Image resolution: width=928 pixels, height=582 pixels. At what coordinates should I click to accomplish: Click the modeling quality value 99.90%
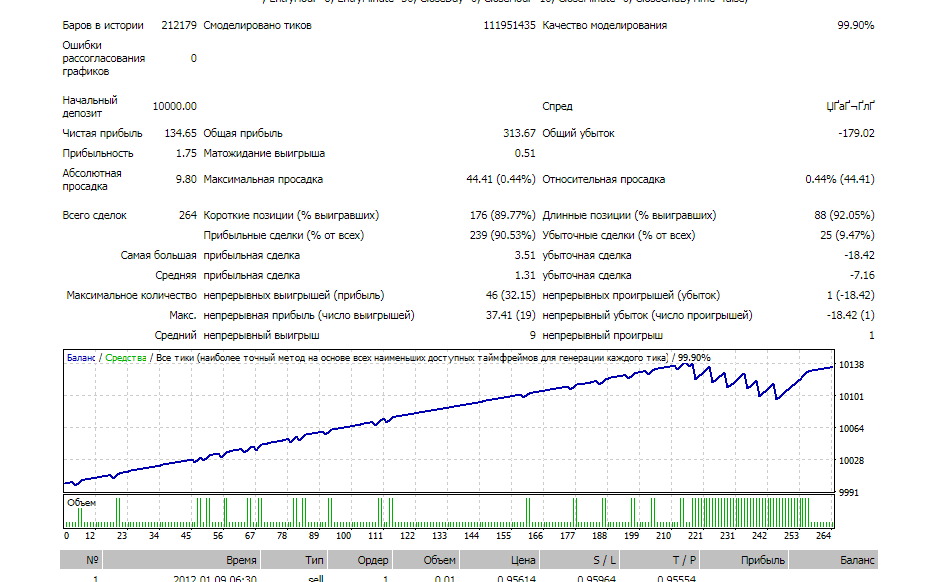click(855, 25)
